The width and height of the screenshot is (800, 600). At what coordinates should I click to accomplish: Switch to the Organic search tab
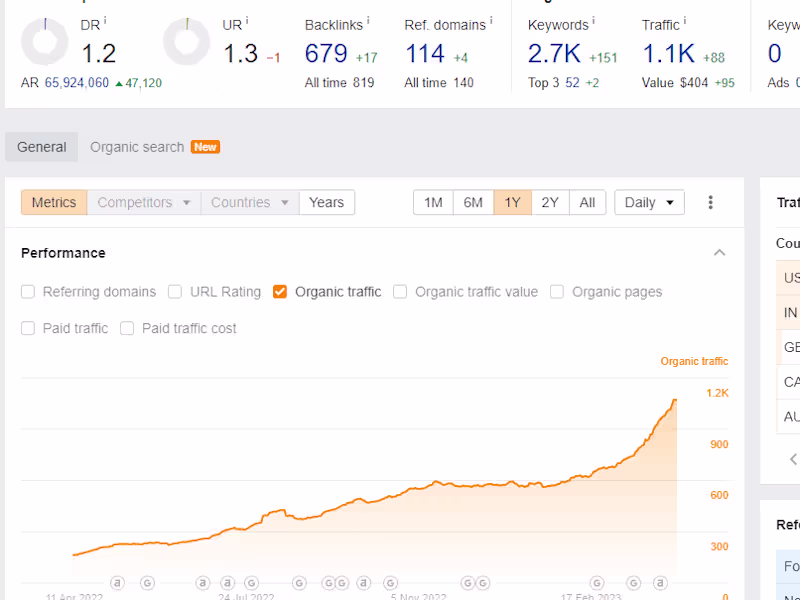click(137, 147)
